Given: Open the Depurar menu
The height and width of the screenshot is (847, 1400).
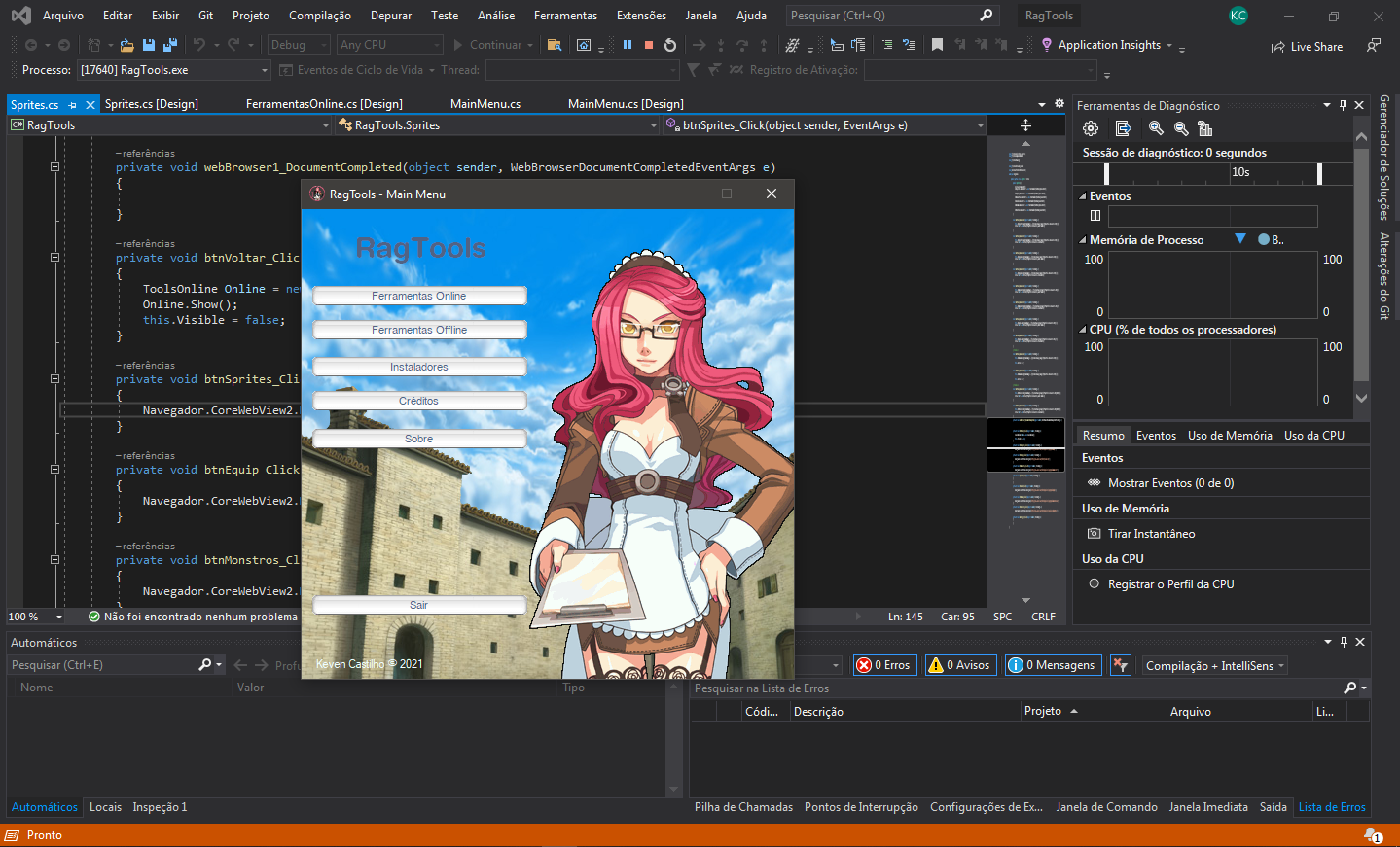Looking at the screenshot, I should point(390,16).
